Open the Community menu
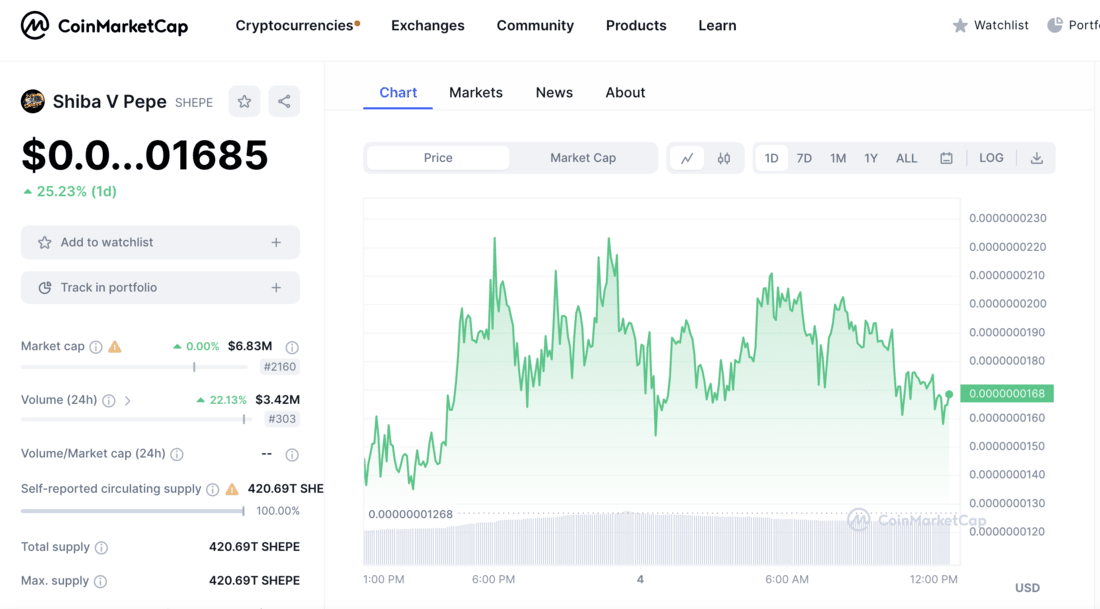 coord(535,25)
